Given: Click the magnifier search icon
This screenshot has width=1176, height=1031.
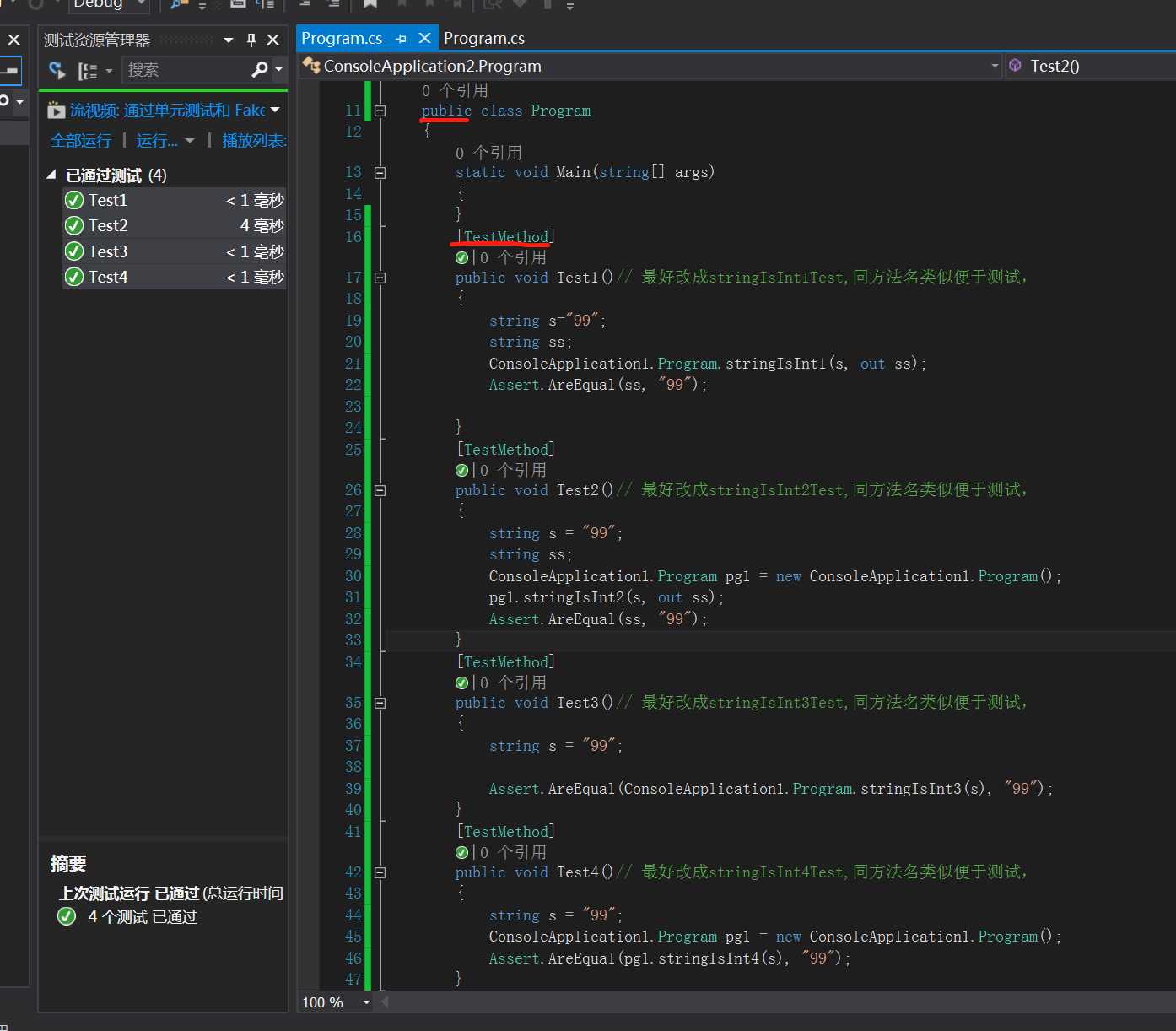Looking at the screenshot, I should pyautogui.click(x=260, y=70).
